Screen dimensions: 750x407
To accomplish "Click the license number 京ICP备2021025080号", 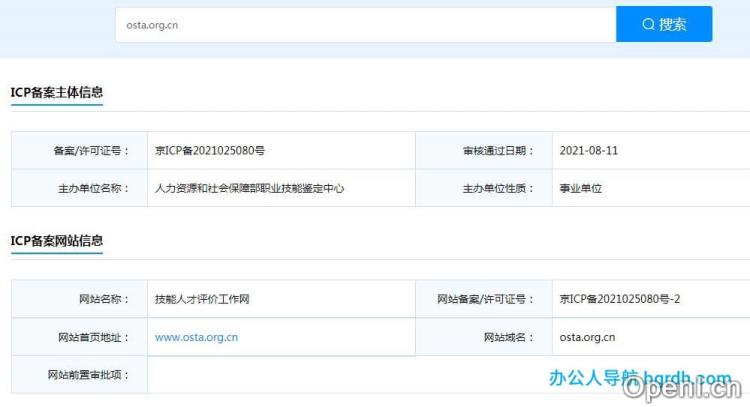I will point(209,150).
